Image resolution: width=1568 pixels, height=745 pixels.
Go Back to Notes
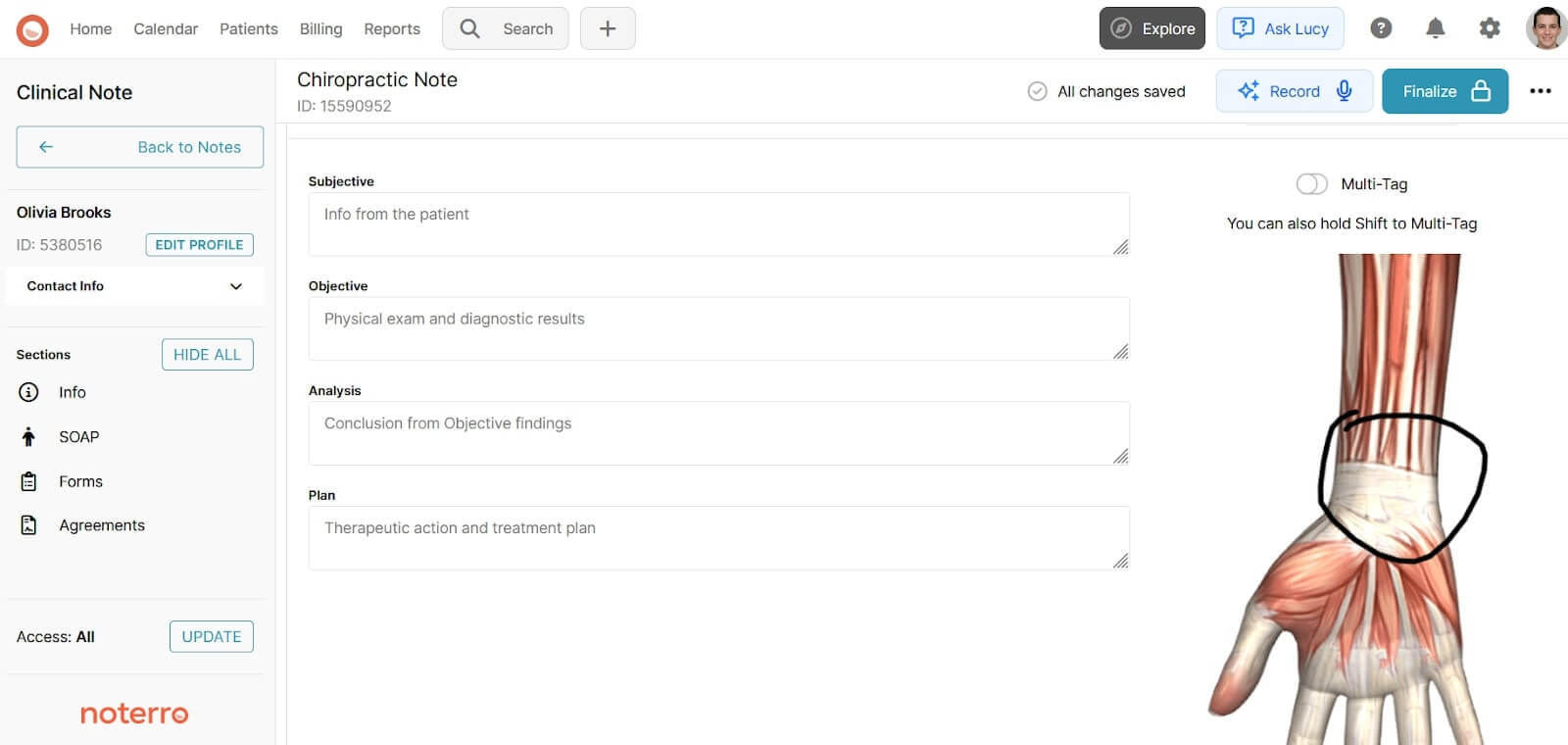[x=140, y=147]
